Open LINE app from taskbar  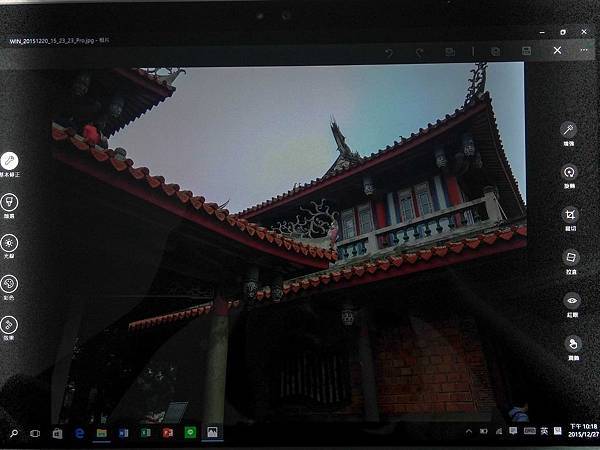tap(190, 432)
